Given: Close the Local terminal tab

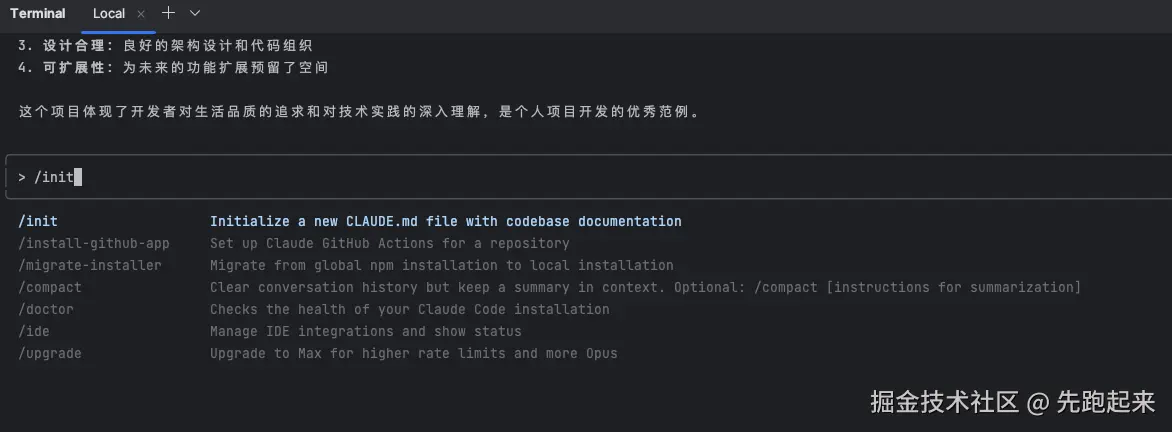Looking at the screenshot, I should (x=141, y=14).
